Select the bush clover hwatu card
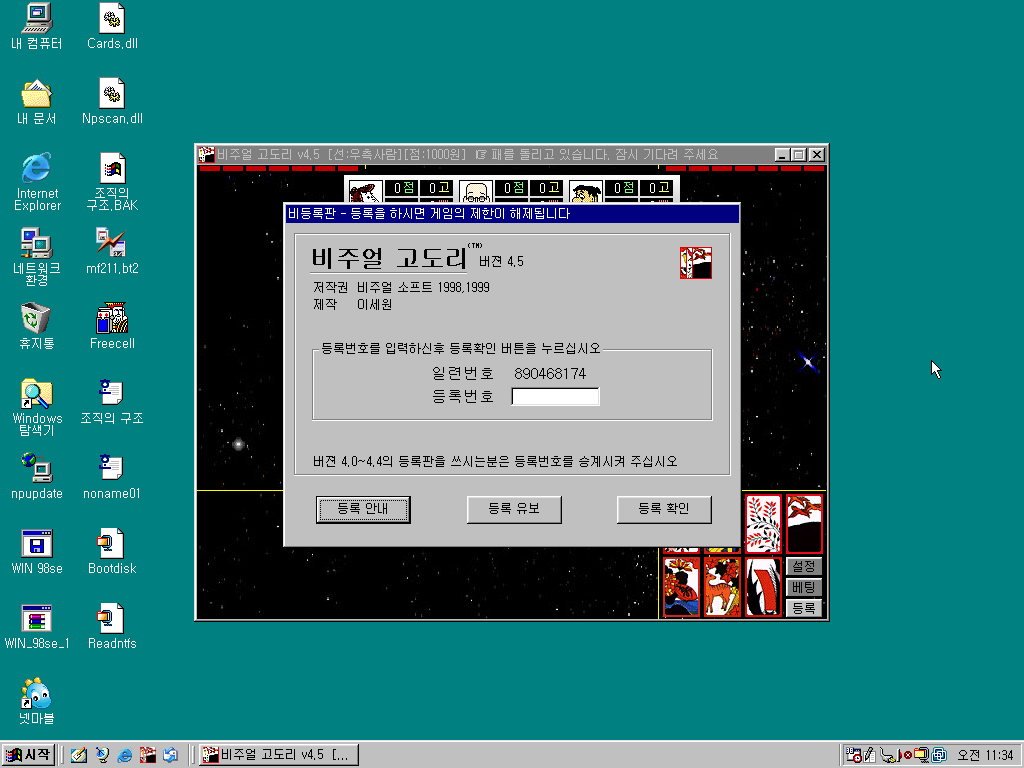 click(x=763, y=524)
